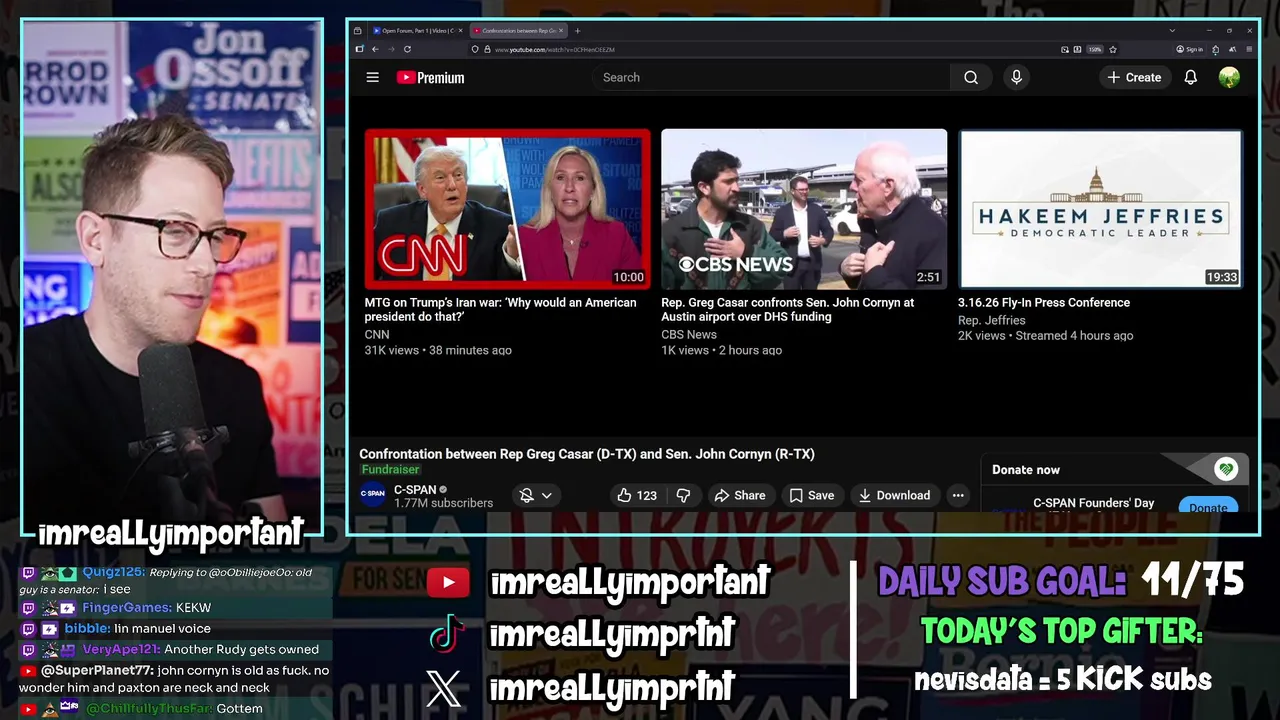Visit the Rep. Jeffries channel name link
The height and width of the screenshot is (720, 1280).
pyautogui.click(x=992, y=320)
